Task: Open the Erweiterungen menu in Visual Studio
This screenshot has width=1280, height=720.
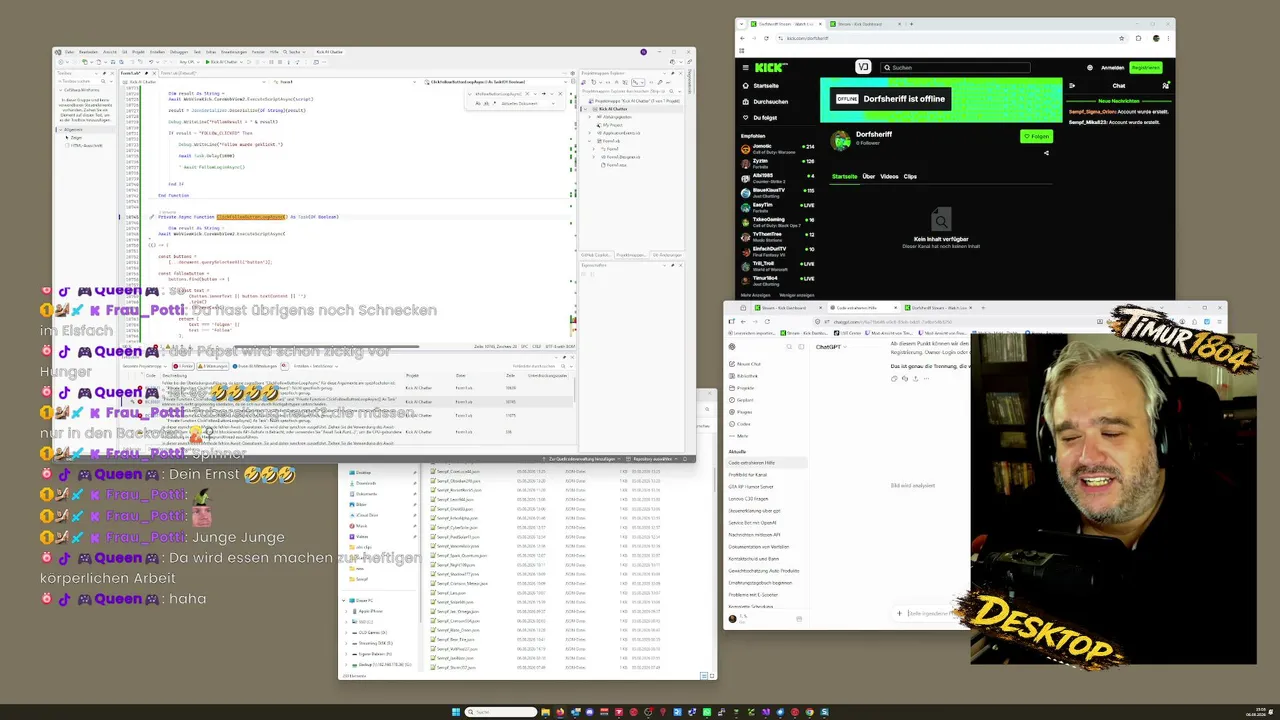Action: (x=233, y=52)
